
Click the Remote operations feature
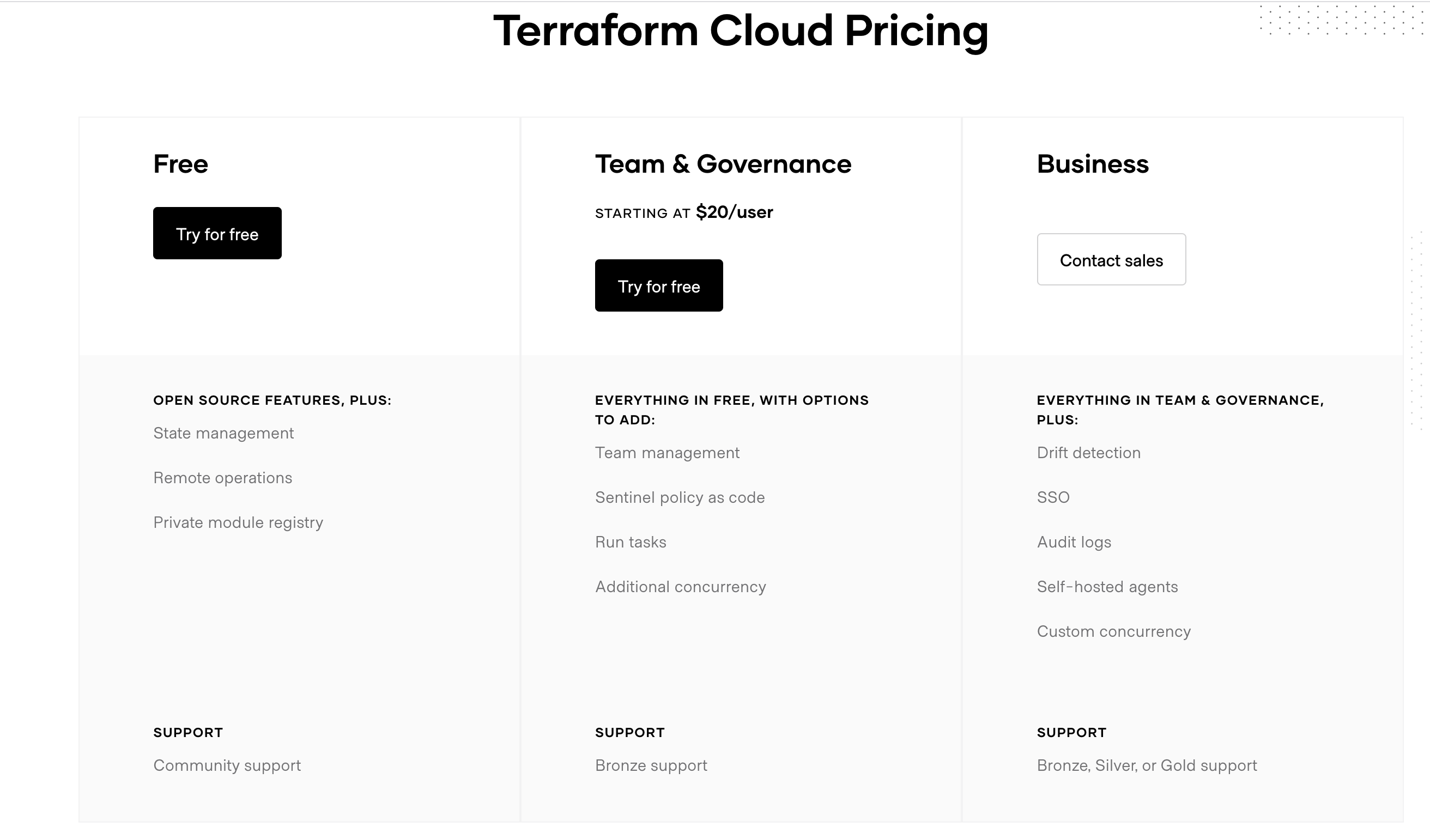point(222,478)
